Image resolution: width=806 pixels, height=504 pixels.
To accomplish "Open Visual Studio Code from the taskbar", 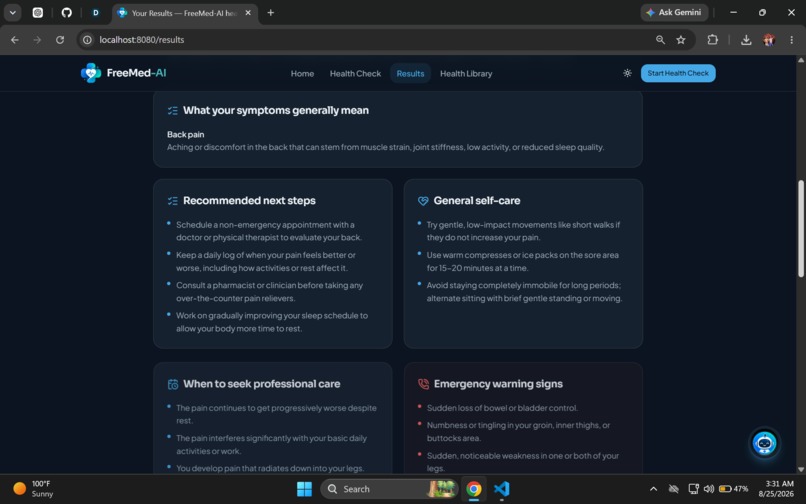I will tap(502, 489).
